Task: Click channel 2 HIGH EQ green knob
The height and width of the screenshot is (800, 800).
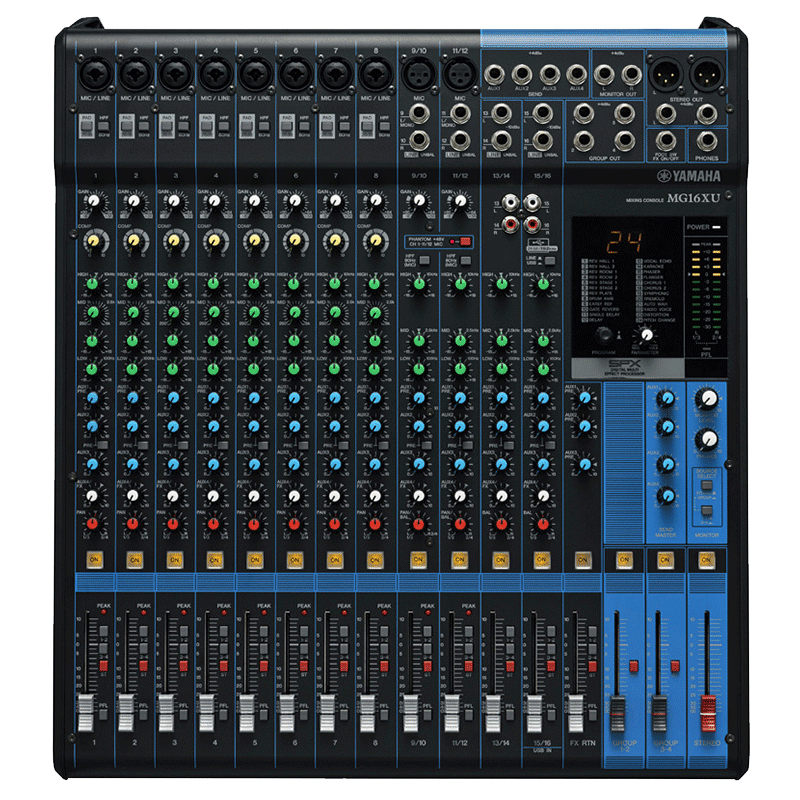Action: 133,284
